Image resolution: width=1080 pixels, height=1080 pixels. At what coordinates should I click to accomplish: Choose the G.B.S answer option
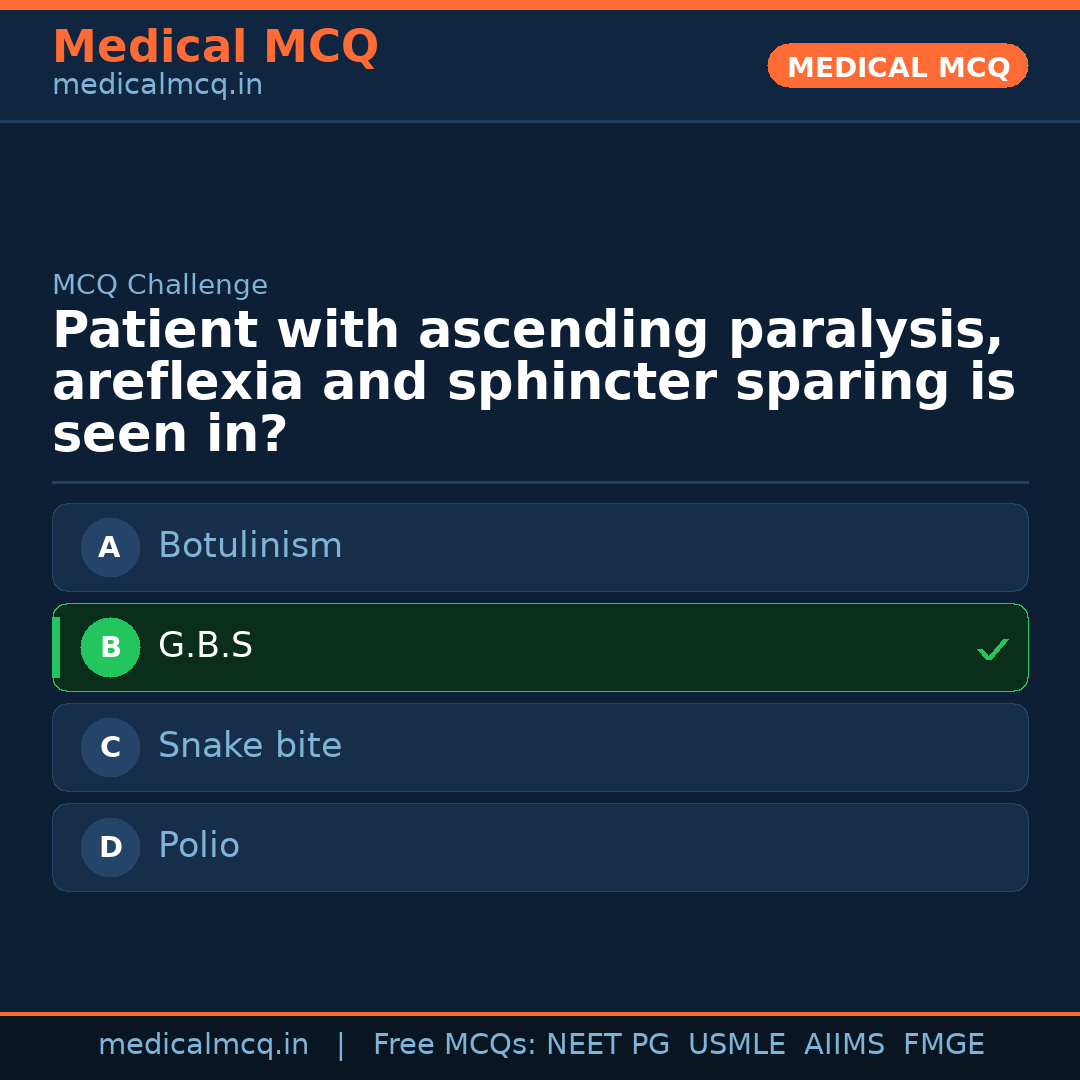tap(540, 647)
